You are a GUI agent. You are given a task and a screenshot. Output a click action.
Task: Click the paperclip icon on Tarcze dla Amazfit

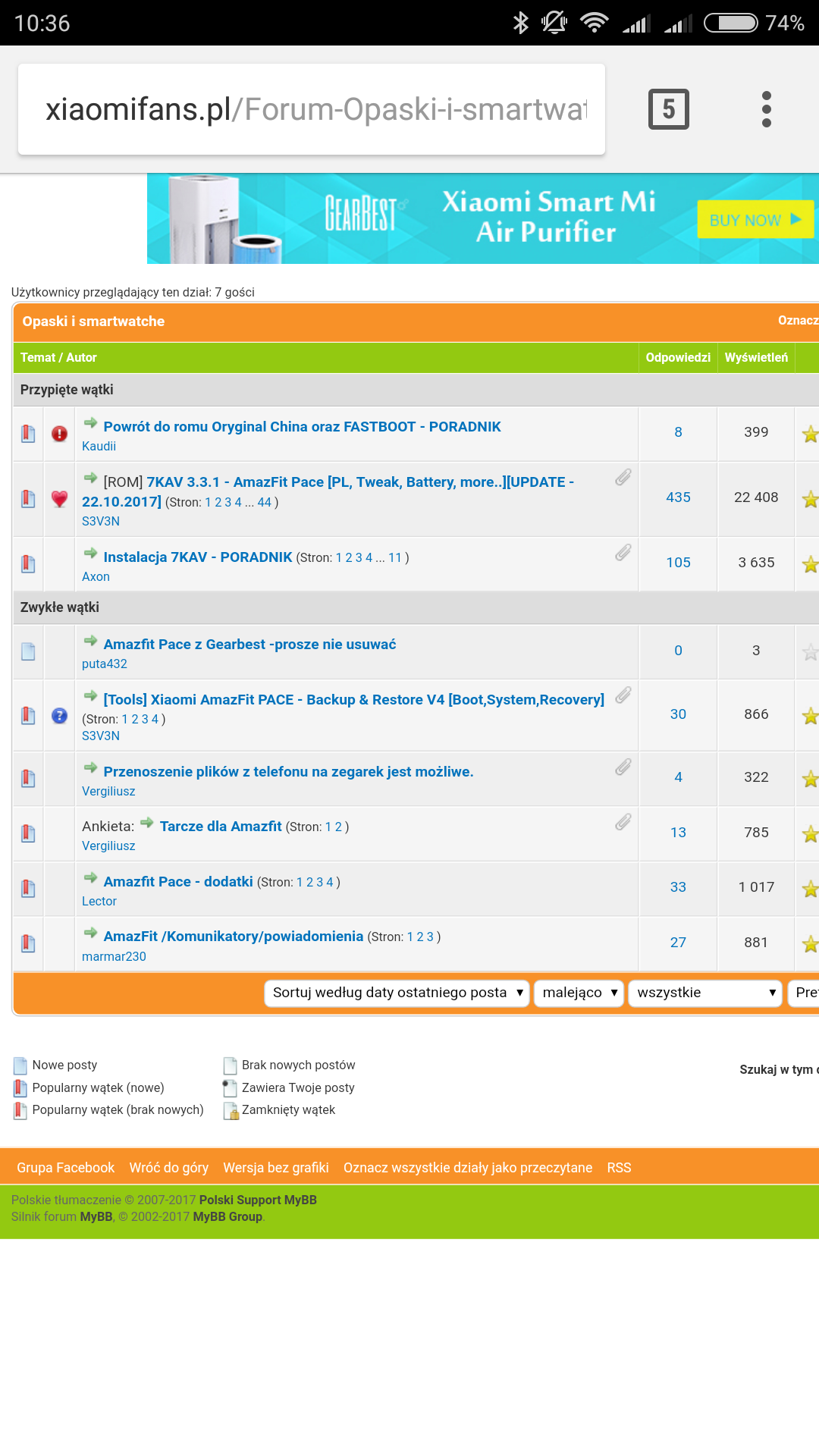tap(623, 822)
